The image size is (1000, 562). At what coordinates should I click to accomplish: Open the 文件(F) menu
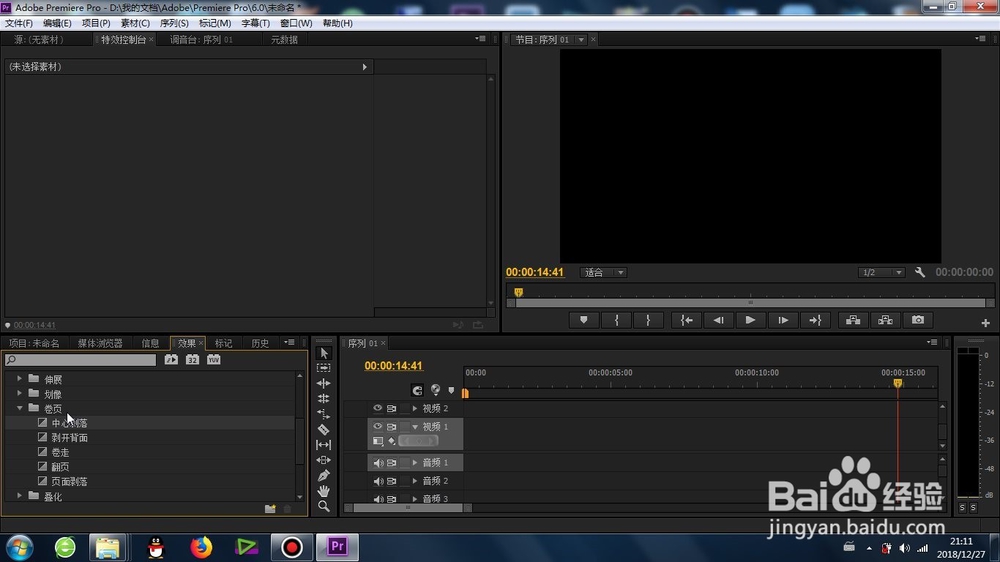[19, 23]
